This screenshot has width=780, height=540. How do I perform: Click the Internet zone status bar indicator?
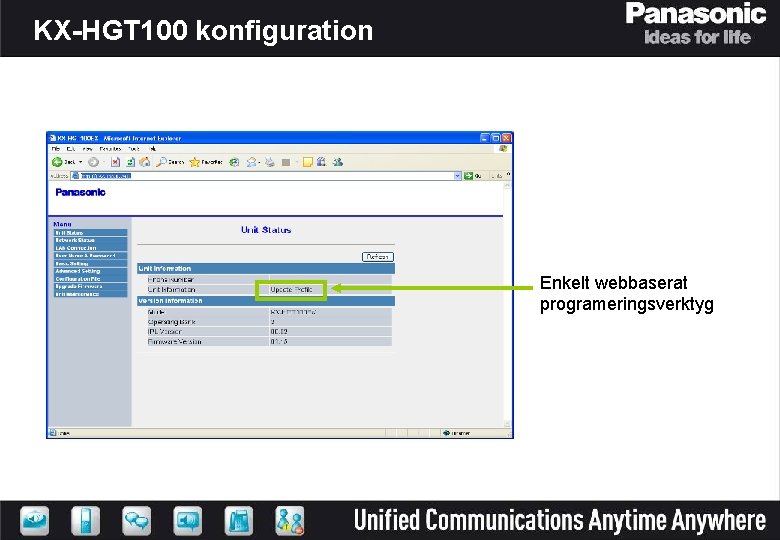(457, 433)
